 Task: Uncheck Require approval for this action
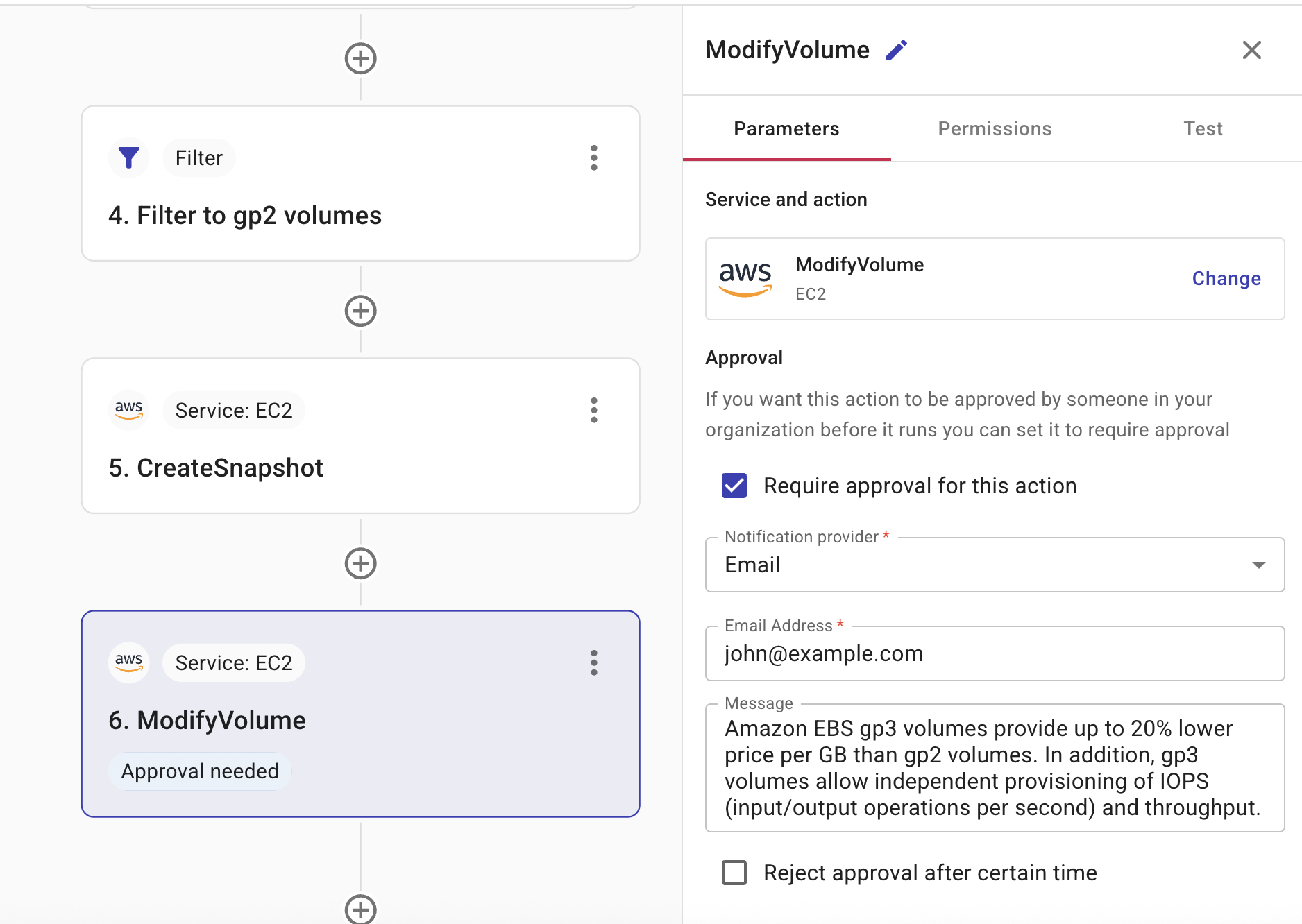tap(734, 486)
